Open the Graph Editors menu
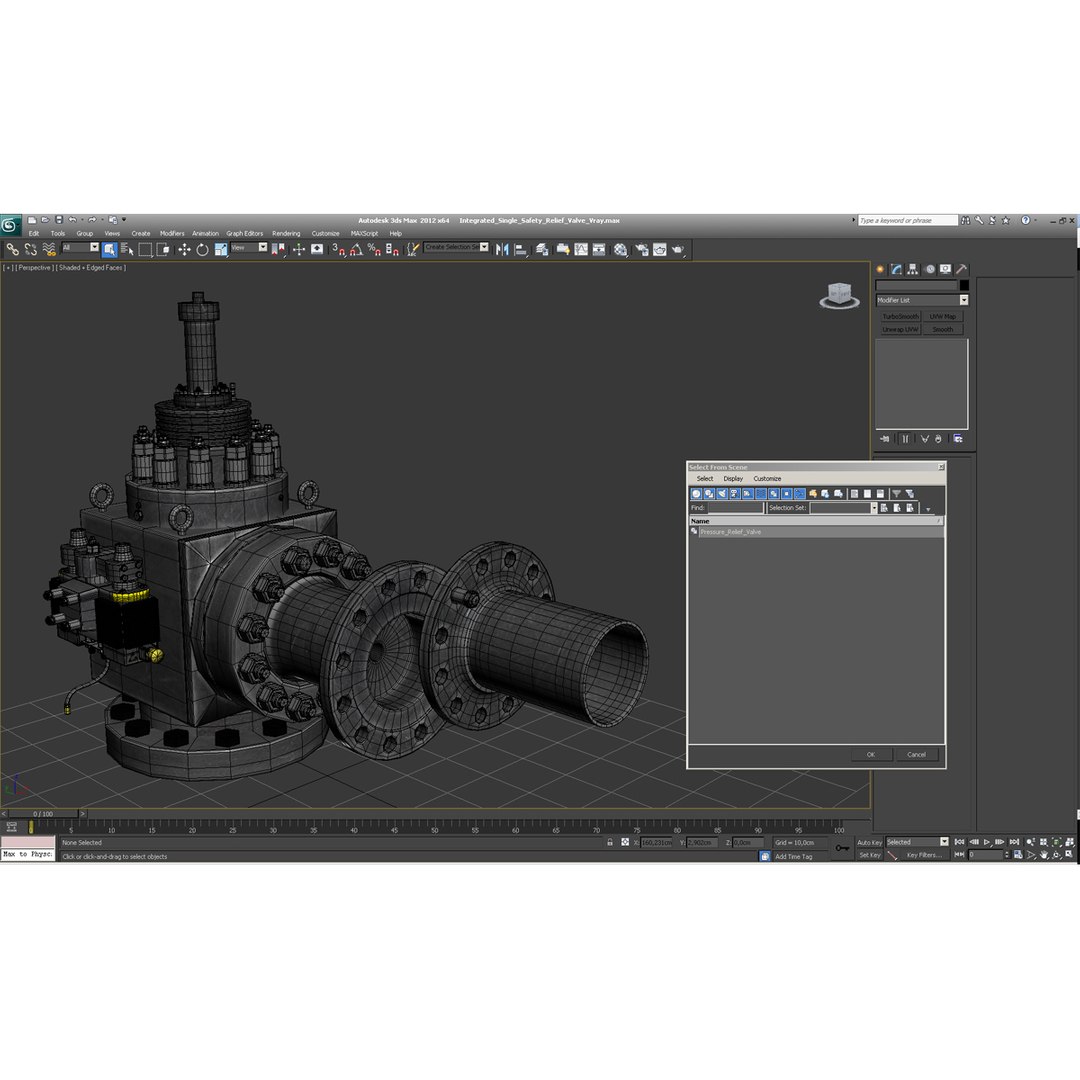 (245, 233)
